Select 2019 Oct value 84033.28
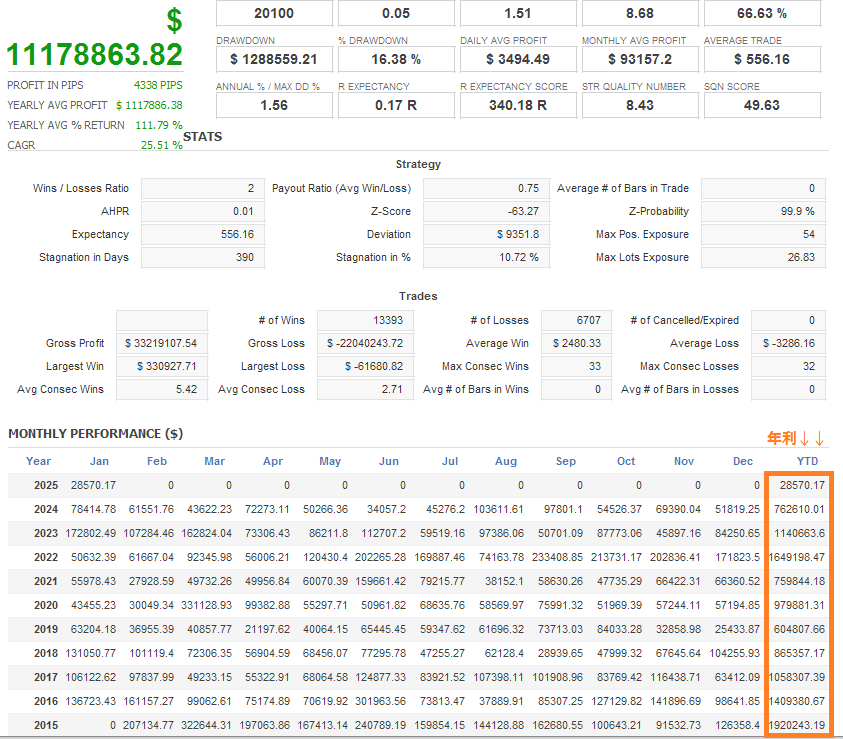 (619, 629)
